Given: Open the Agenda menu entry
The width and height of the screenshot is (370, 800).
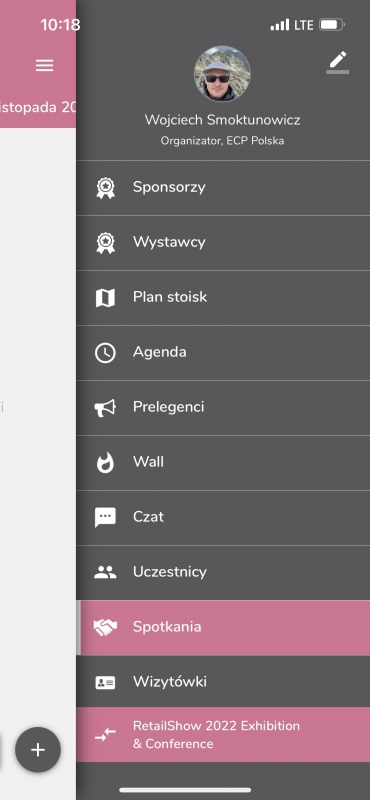Looking at the screenshot, I should [223, 353].
